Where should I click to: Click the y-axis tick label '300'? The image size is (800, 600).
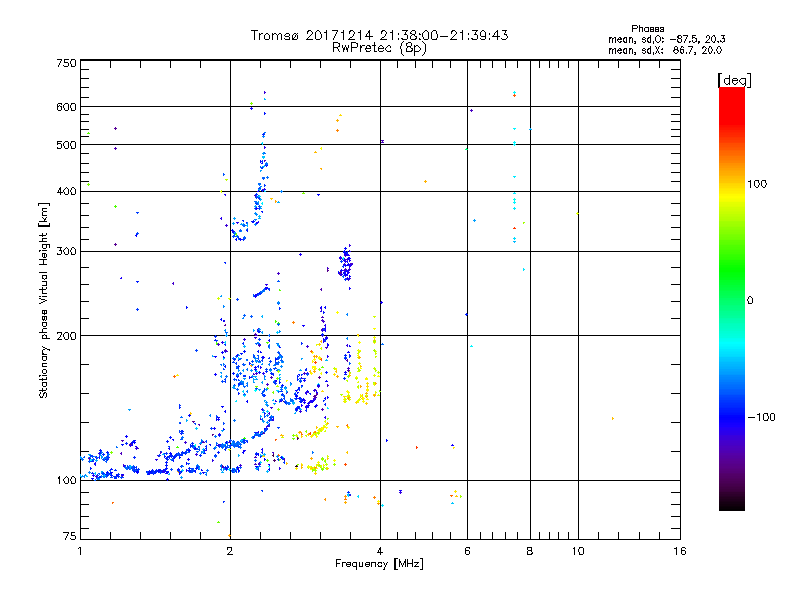click(66, 251)
